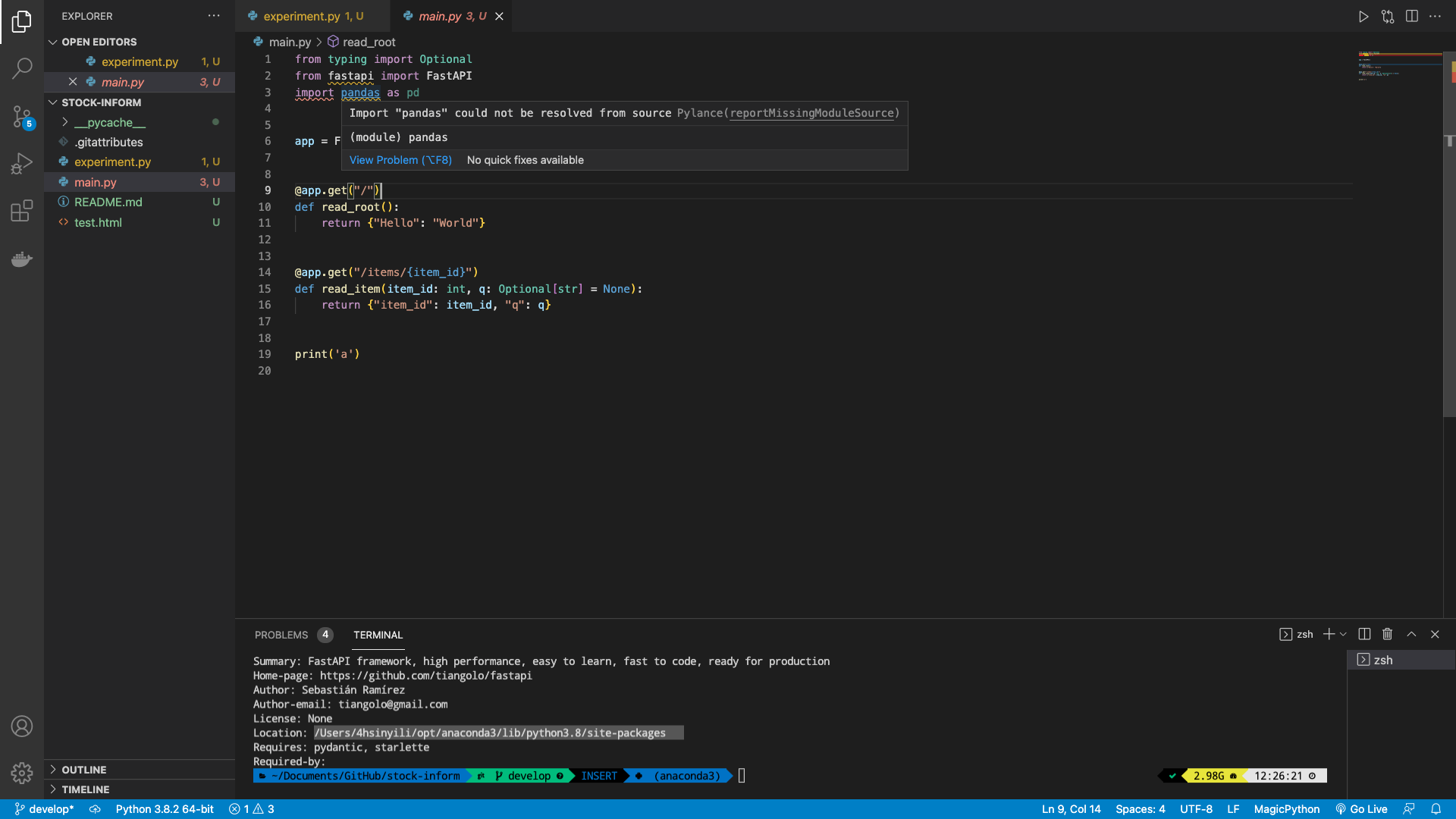Viewport: 1456px width, 819px height.
Task: Select the main.py editor tab
Action: tap(451, 16)
